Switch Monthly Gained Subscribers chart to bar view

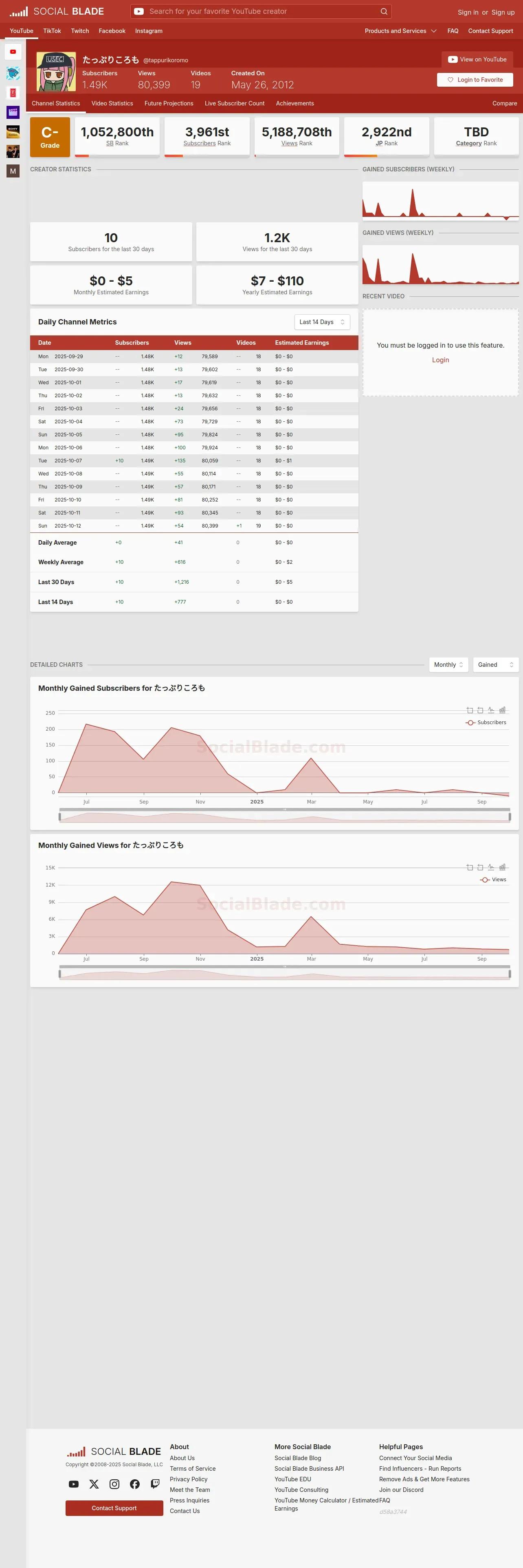pos(502,710)
